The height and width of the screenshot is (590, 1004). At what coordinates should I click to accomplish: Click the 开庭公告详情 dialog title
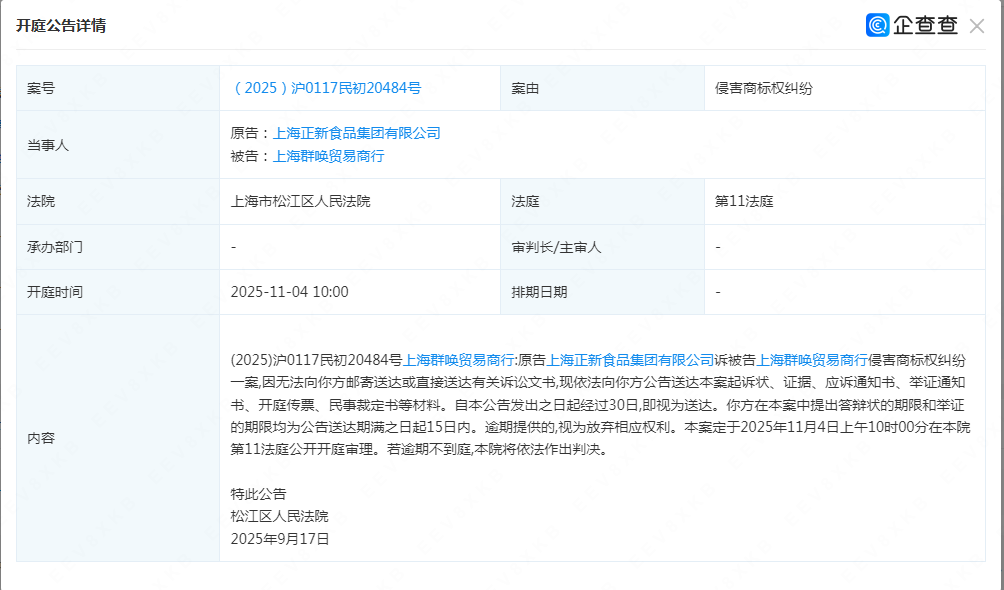(x=61, y=26)
